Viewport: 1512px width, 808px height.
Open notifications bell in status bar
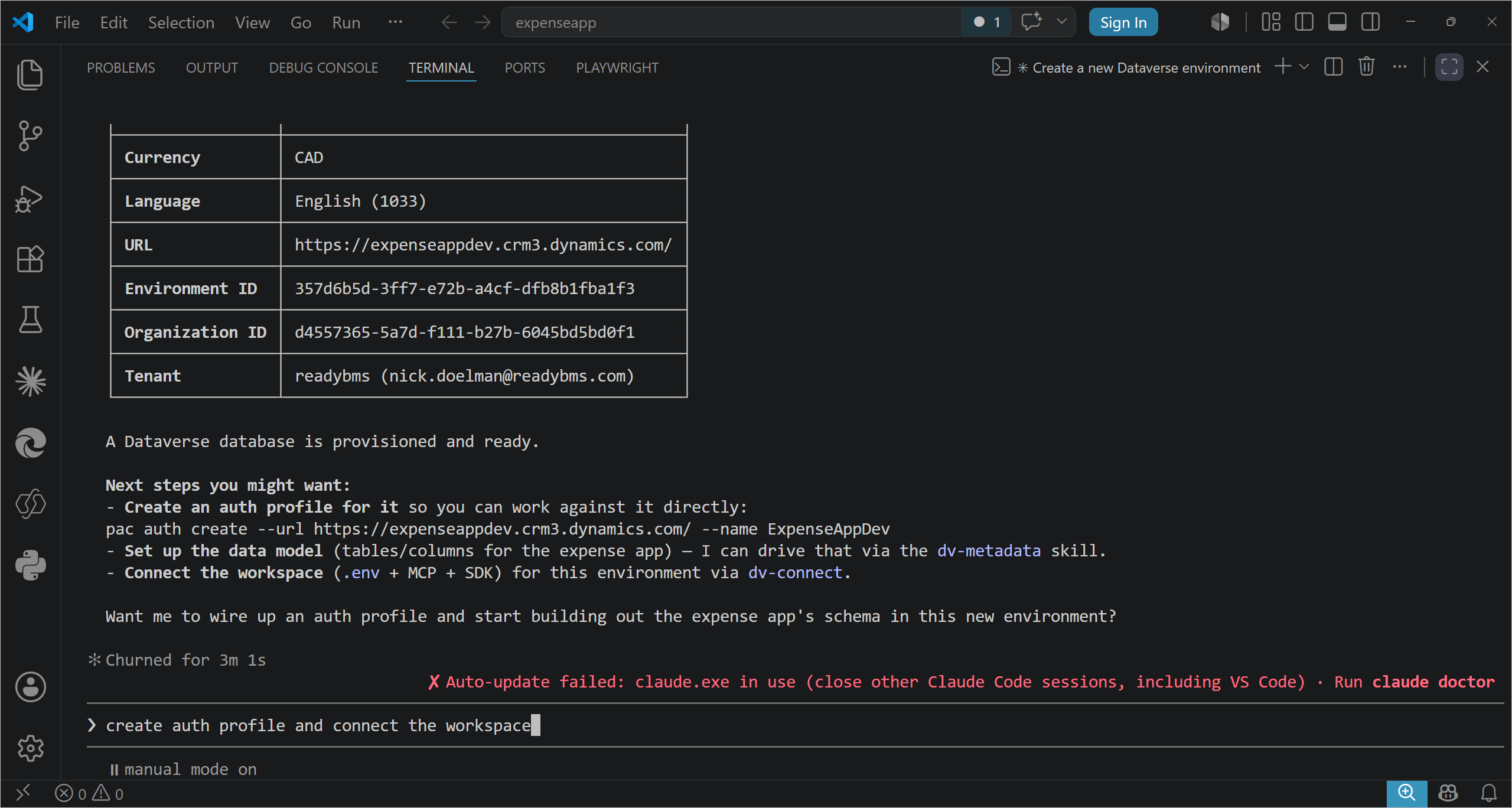1489,793
